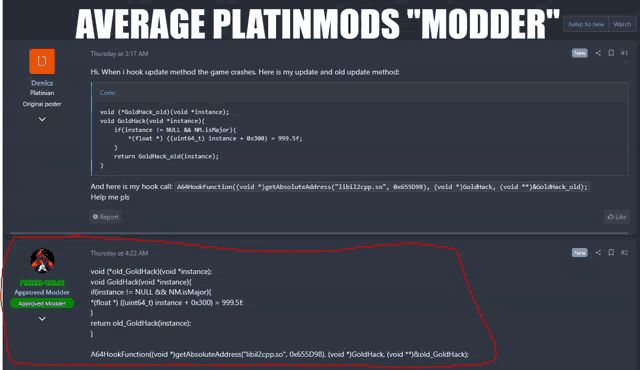Image resolution: width=640 pixels, height=370 pixels.
Task: Click the Code: block header
Action: [359, 93]
